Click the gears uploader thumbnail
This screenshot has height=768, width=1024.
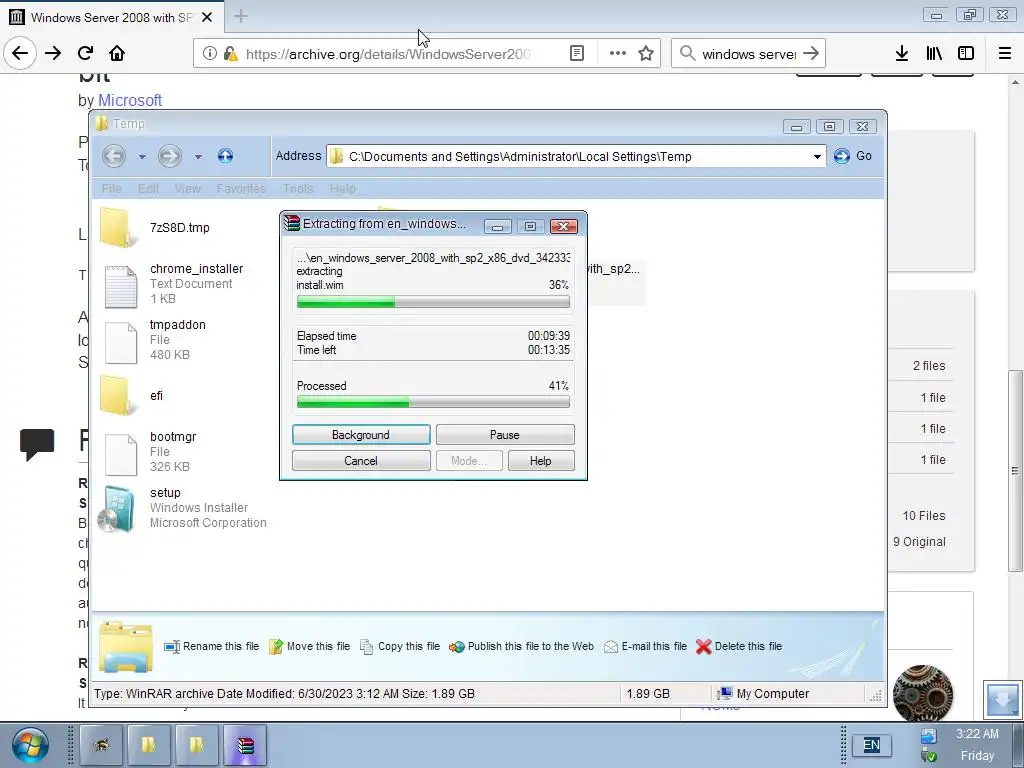click(922, 694)
